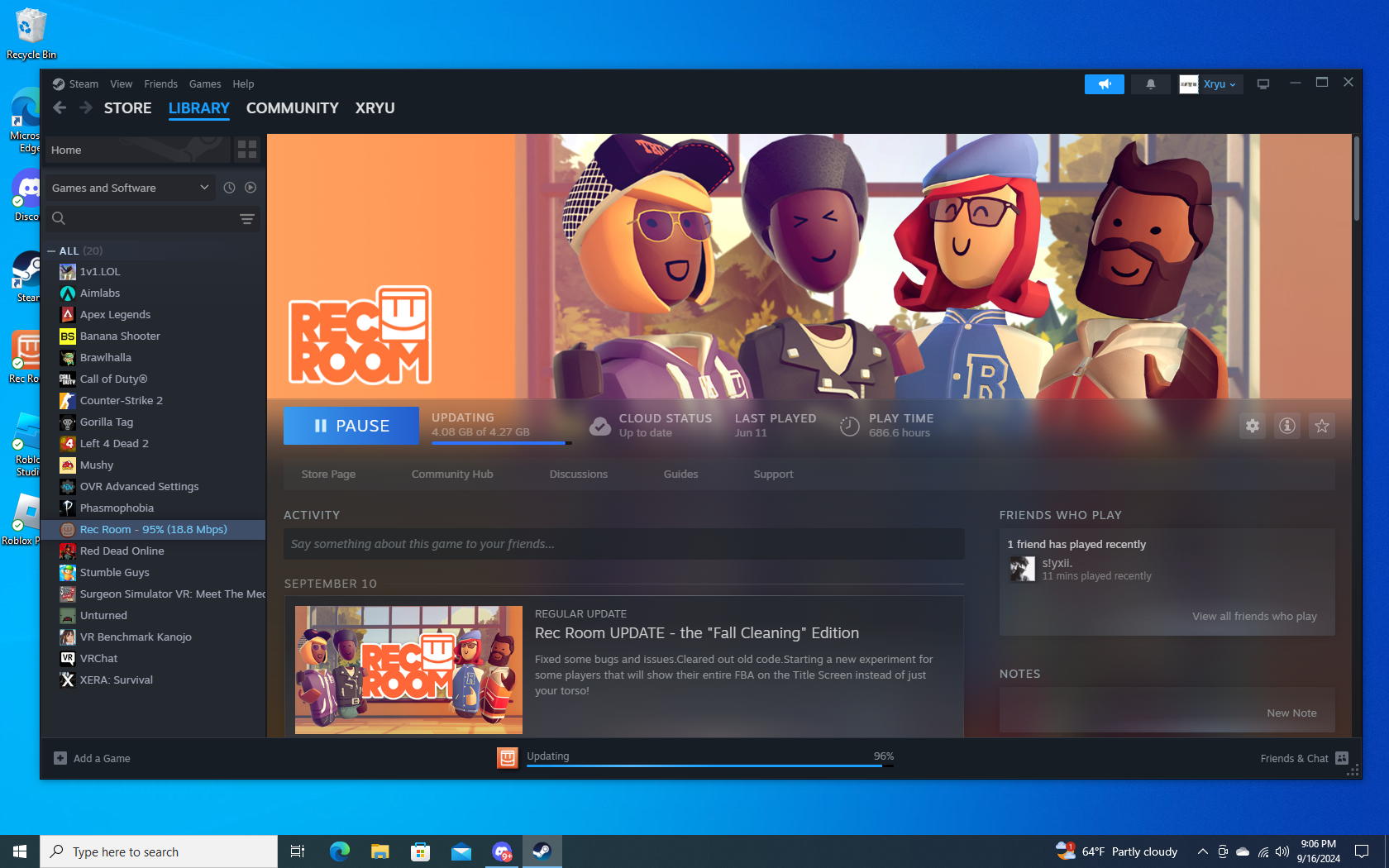Favorite Rec Room with the star icon

point(1322,426)
